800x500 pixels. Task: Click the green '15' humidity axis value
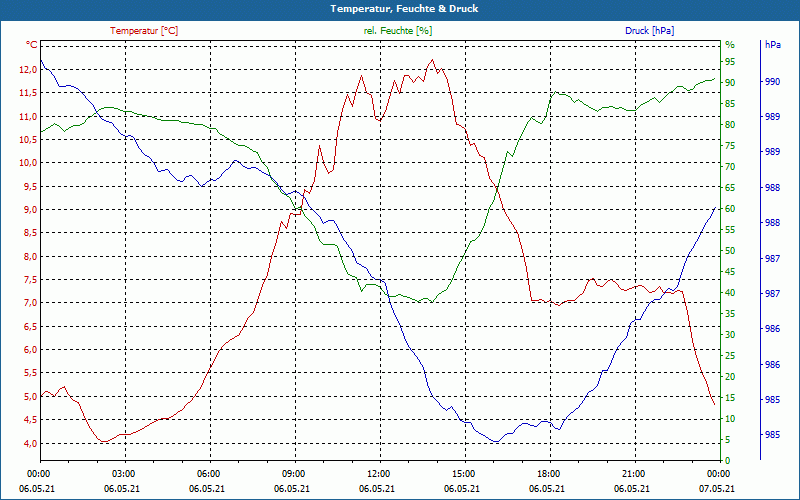point(730,398)
